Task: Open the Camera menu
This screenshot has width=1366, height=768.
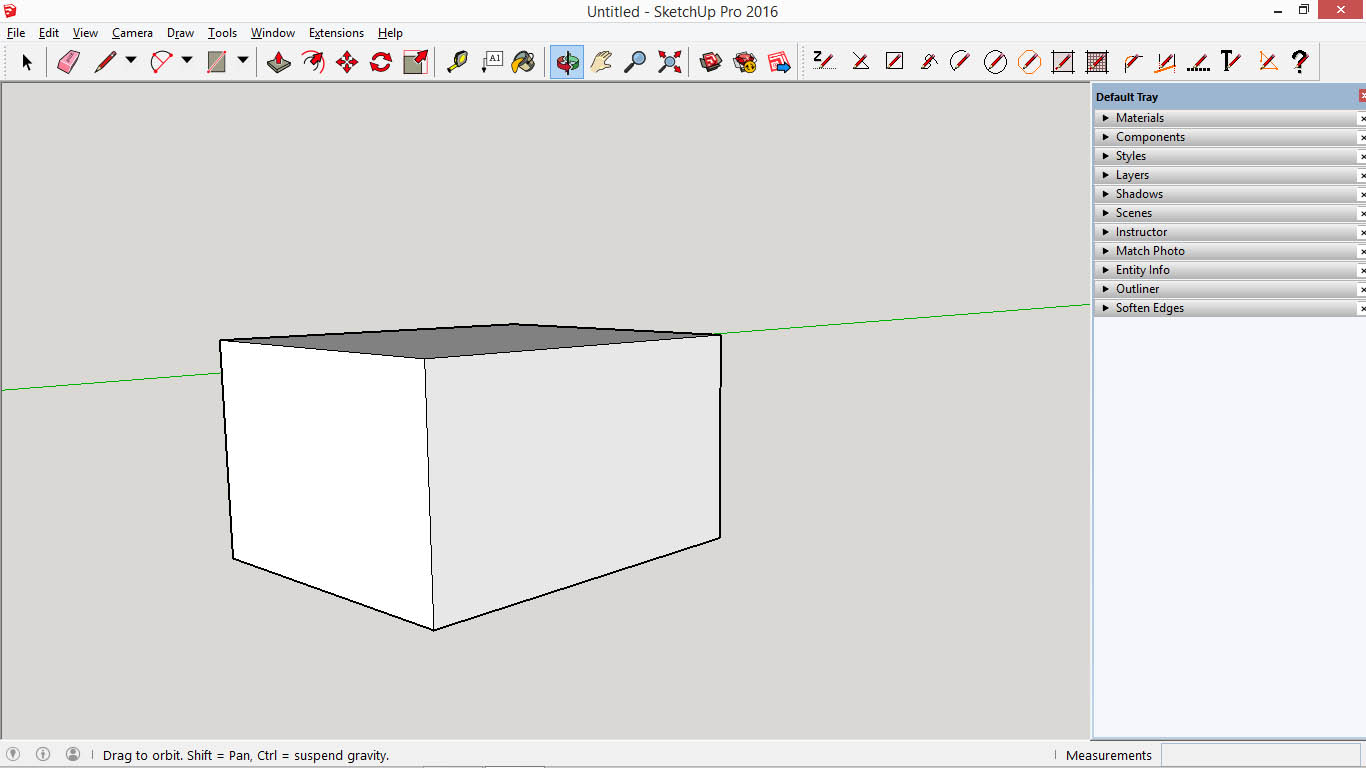Action: coord(132,32)
